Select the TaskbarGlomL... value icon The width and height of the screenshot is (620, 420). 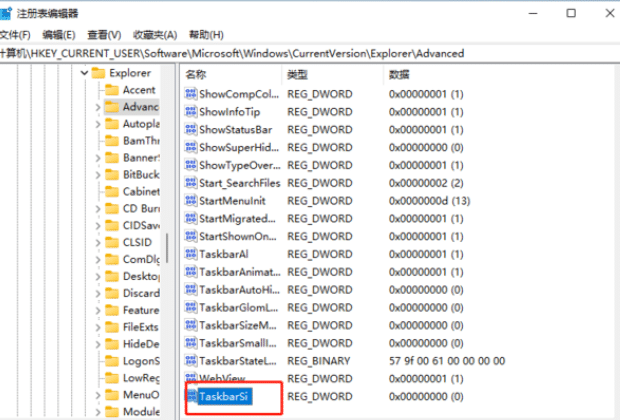coord(191,307)
